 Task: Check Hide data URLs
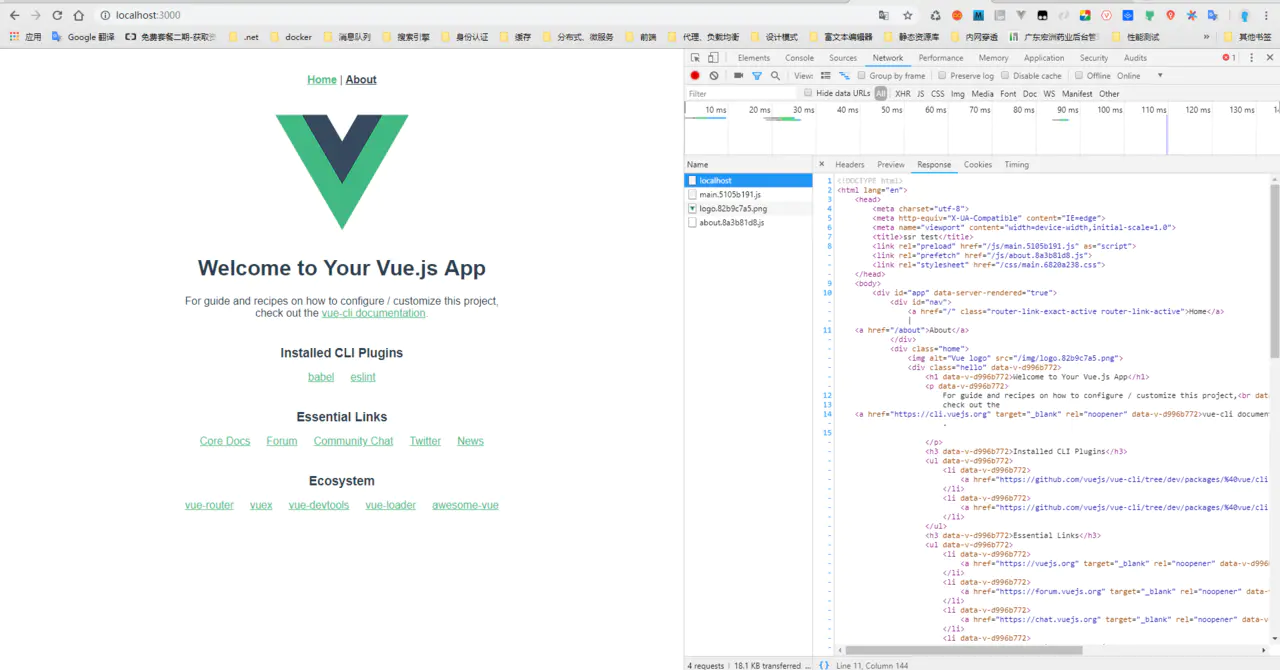[x=808, y=94]
